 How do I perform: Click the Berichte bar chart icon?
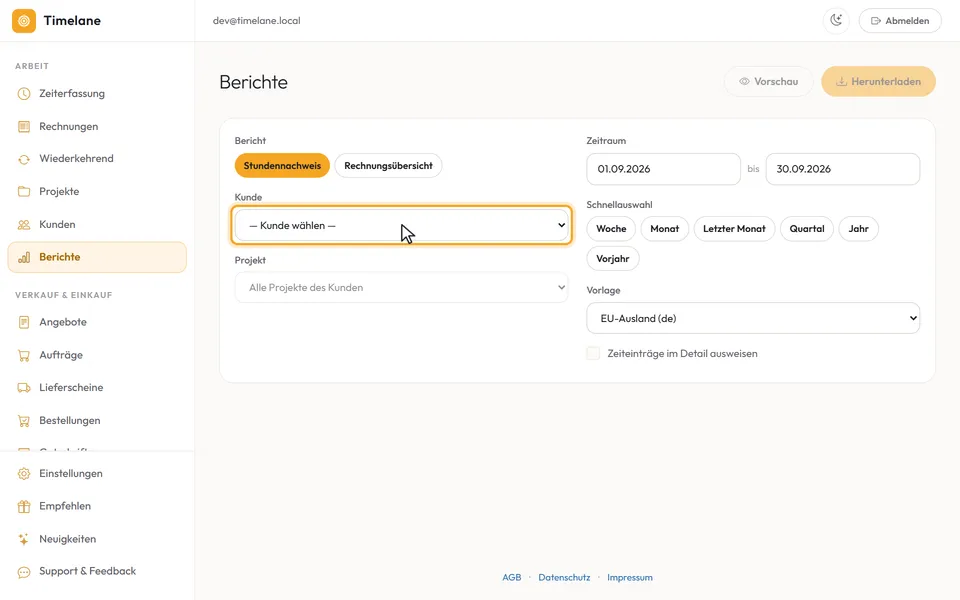(x=24, y=257)
